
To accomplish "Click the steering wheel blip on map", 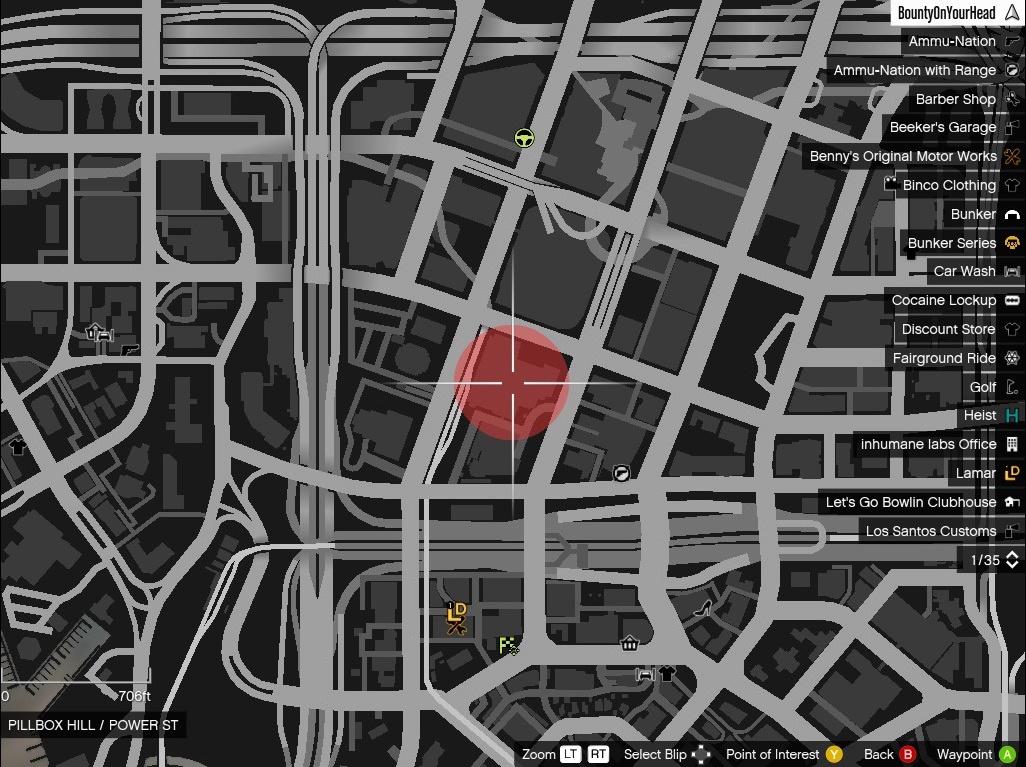I will pos(524,139).
